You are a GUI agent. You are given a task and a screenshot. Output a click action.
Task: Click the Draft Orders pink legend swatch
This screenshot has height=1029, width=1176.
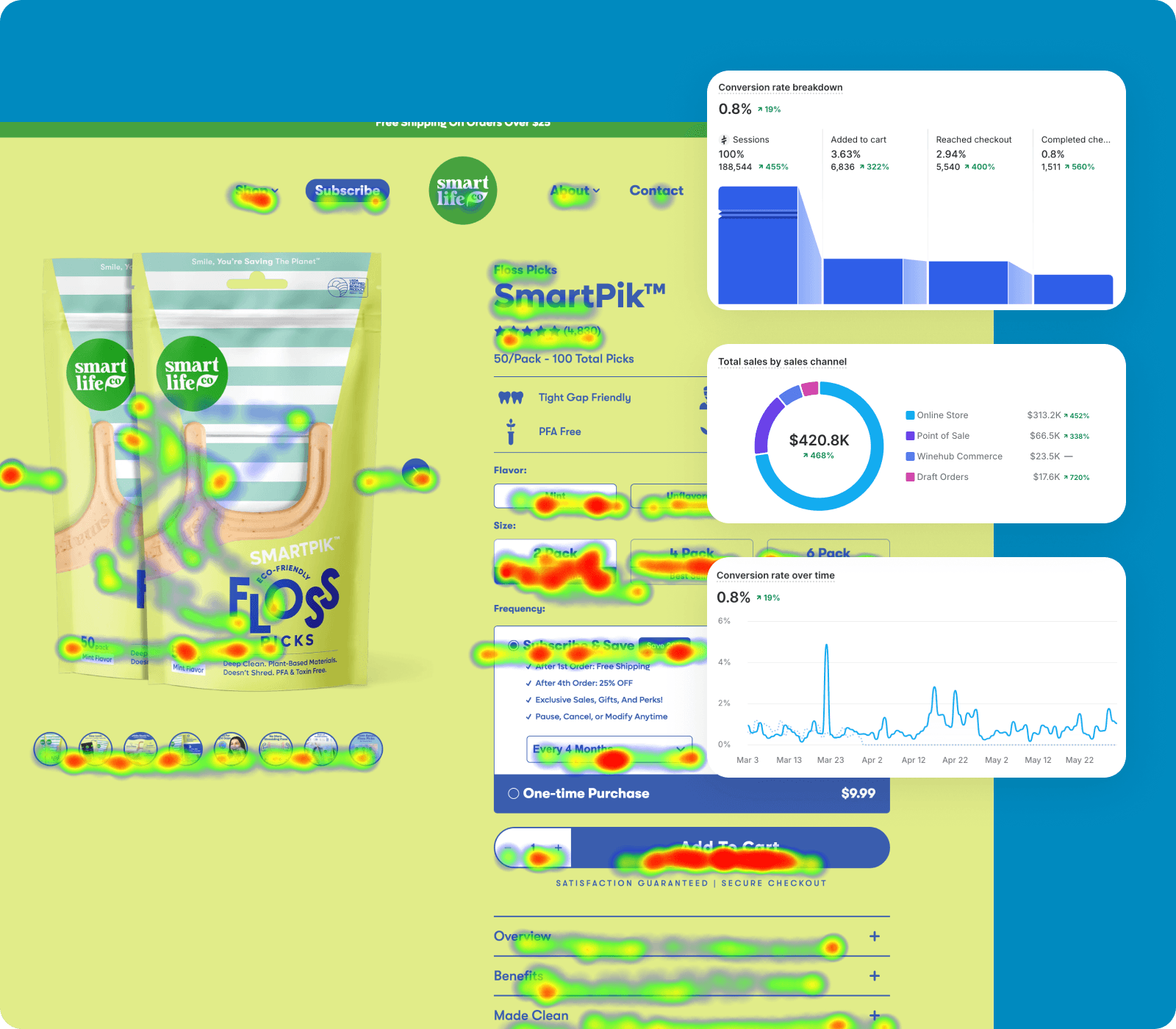coord(910,477)
